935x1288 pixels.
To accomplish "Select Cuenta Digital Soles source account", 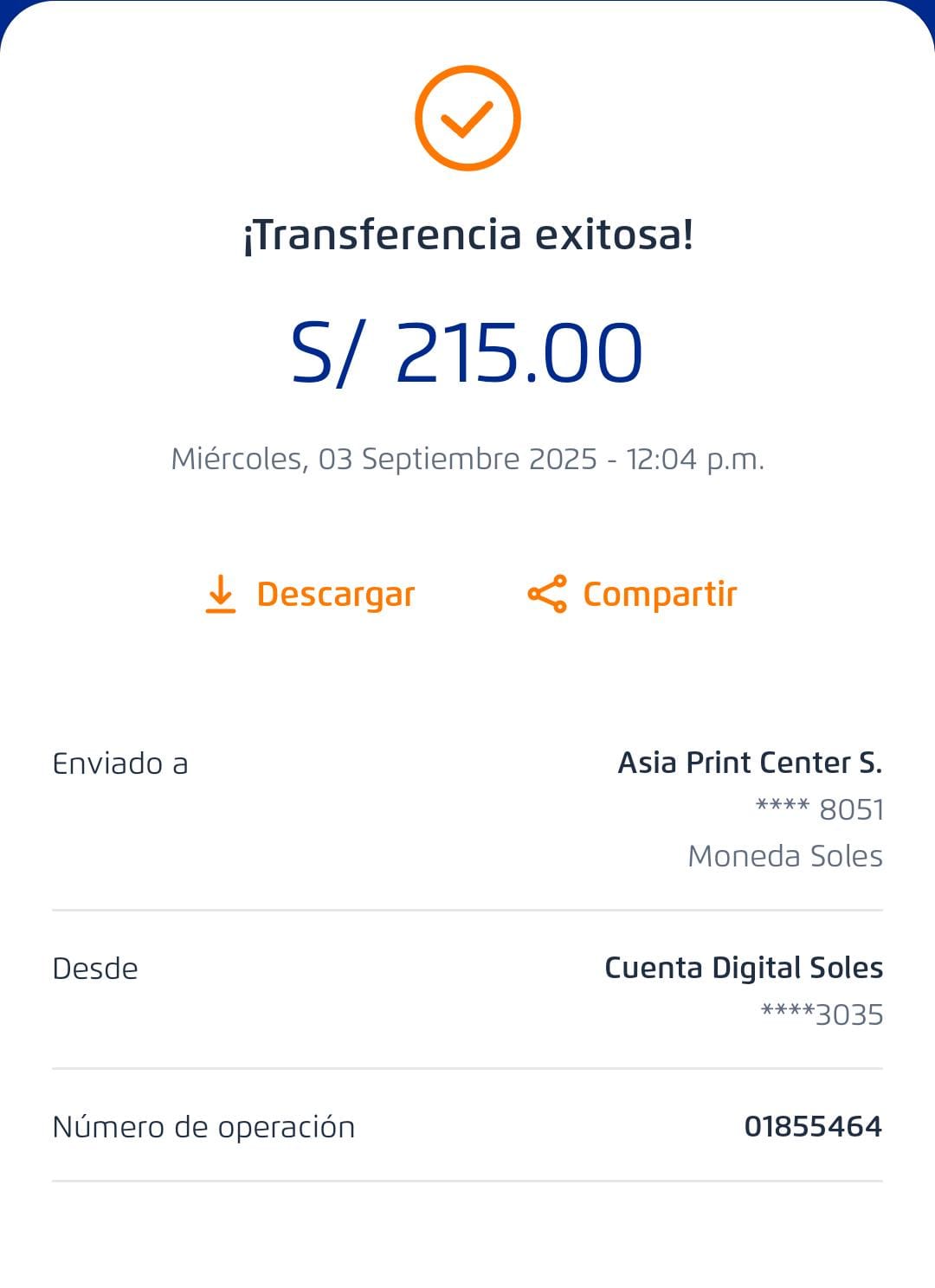I will pyautogui.click(x=744, y=968).
